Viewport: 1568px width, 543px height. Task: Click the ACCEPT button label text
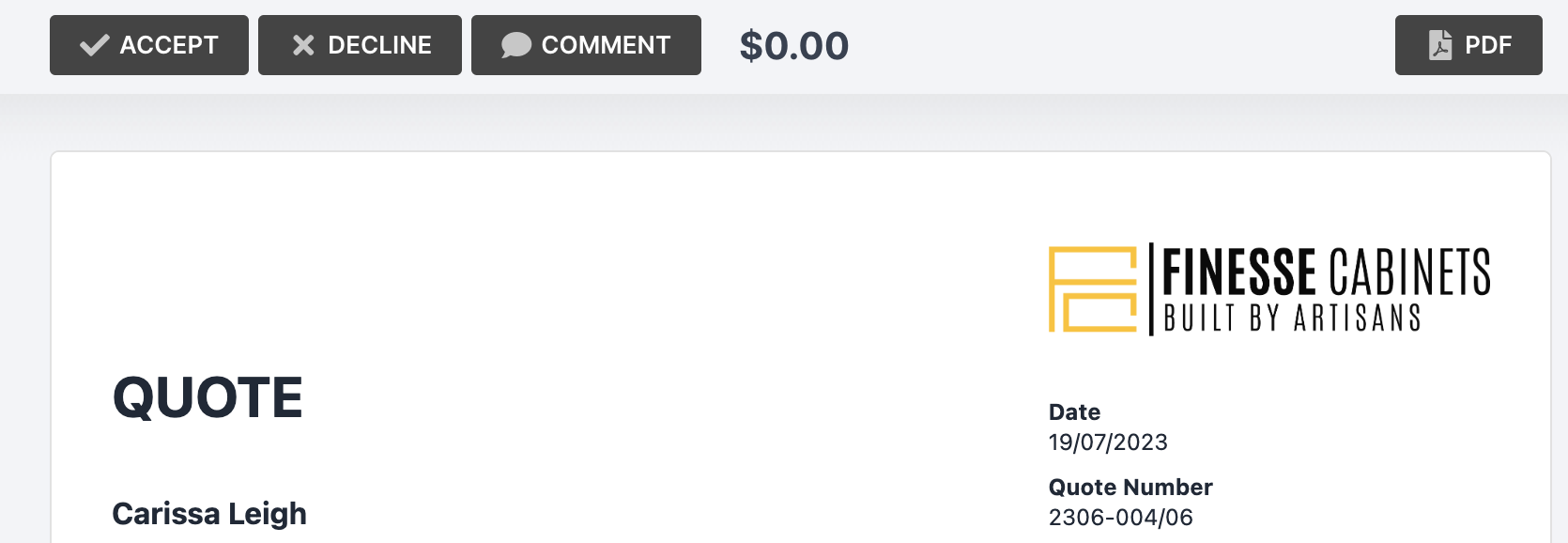point(169,45)
